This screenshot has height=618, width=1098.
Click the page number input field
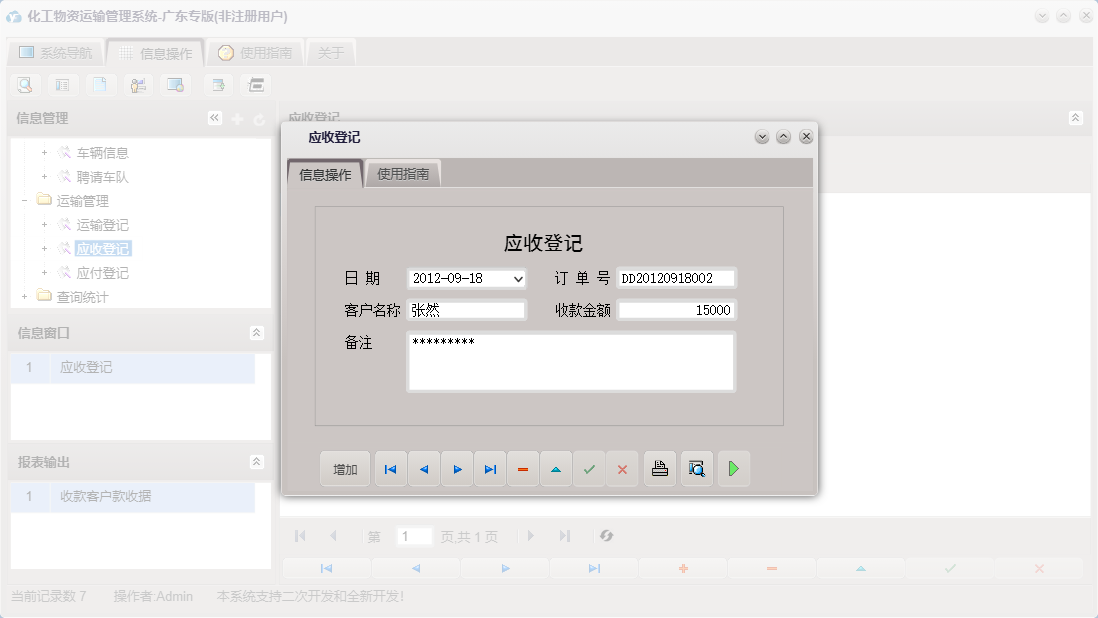point(414,536)
